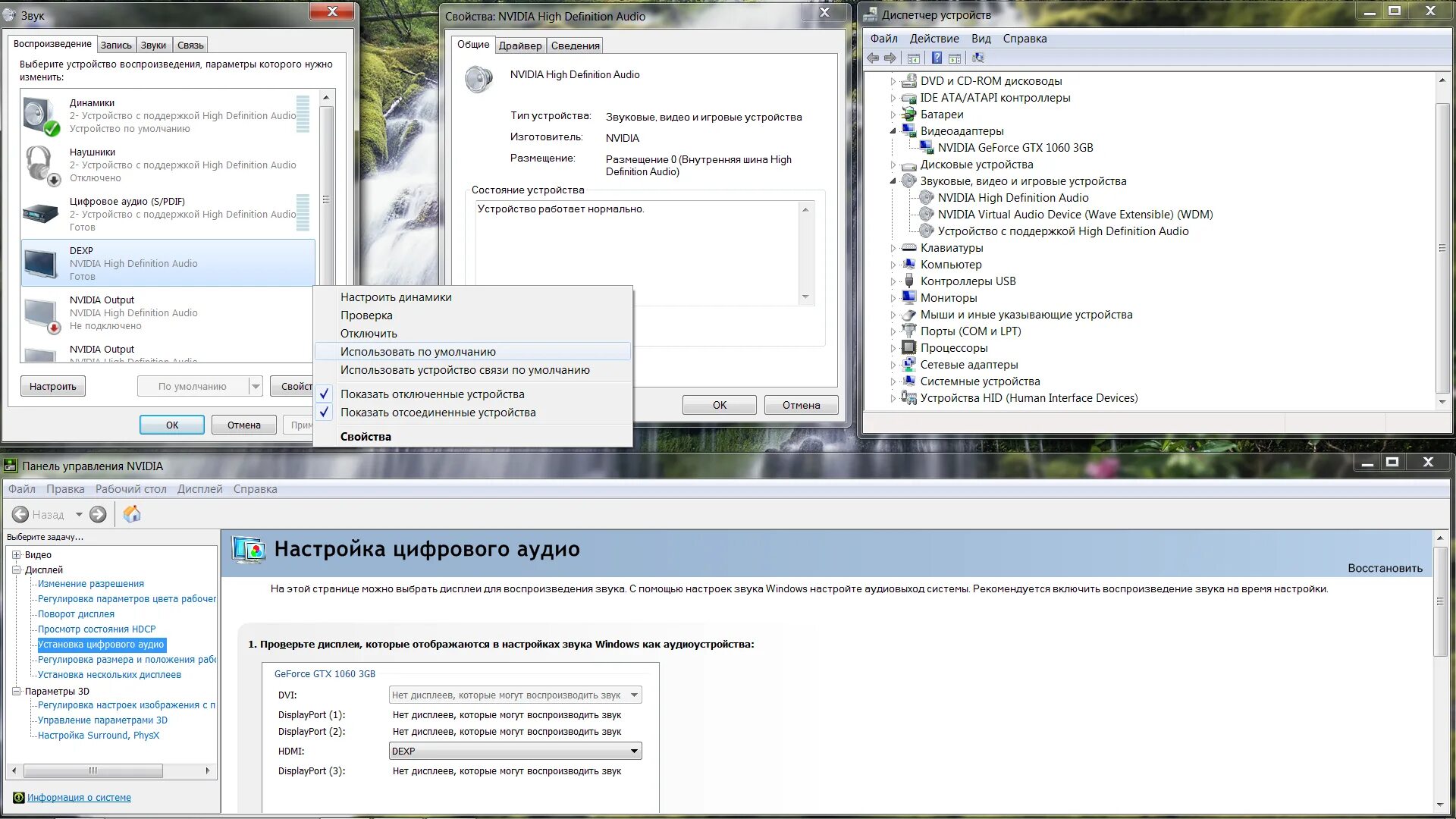Switch to the Драйвер tab
The image size is (1456, 819).
point(520,45)
